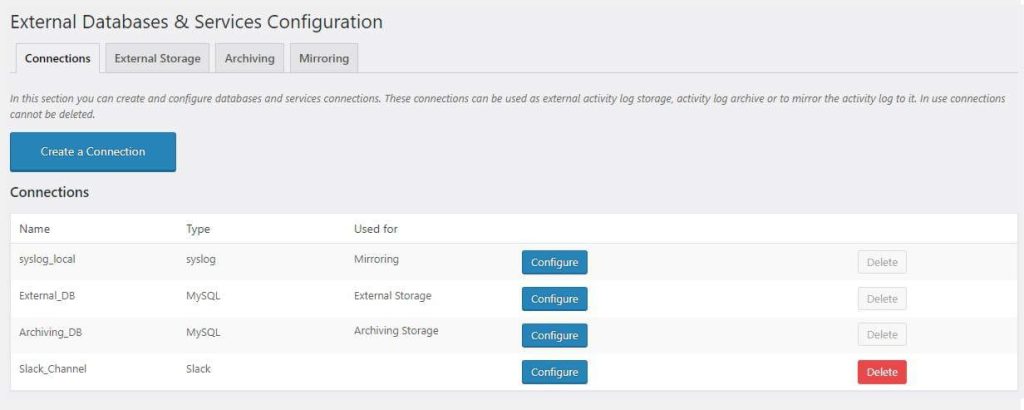Select the Slack_Channel connection name

(53, 369)
